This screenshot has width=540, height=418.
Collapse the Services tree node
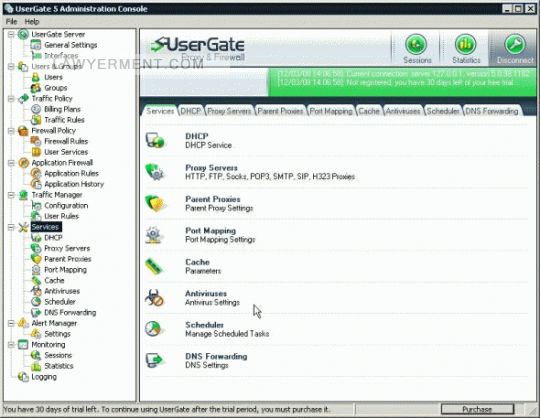tap(11, 227)
